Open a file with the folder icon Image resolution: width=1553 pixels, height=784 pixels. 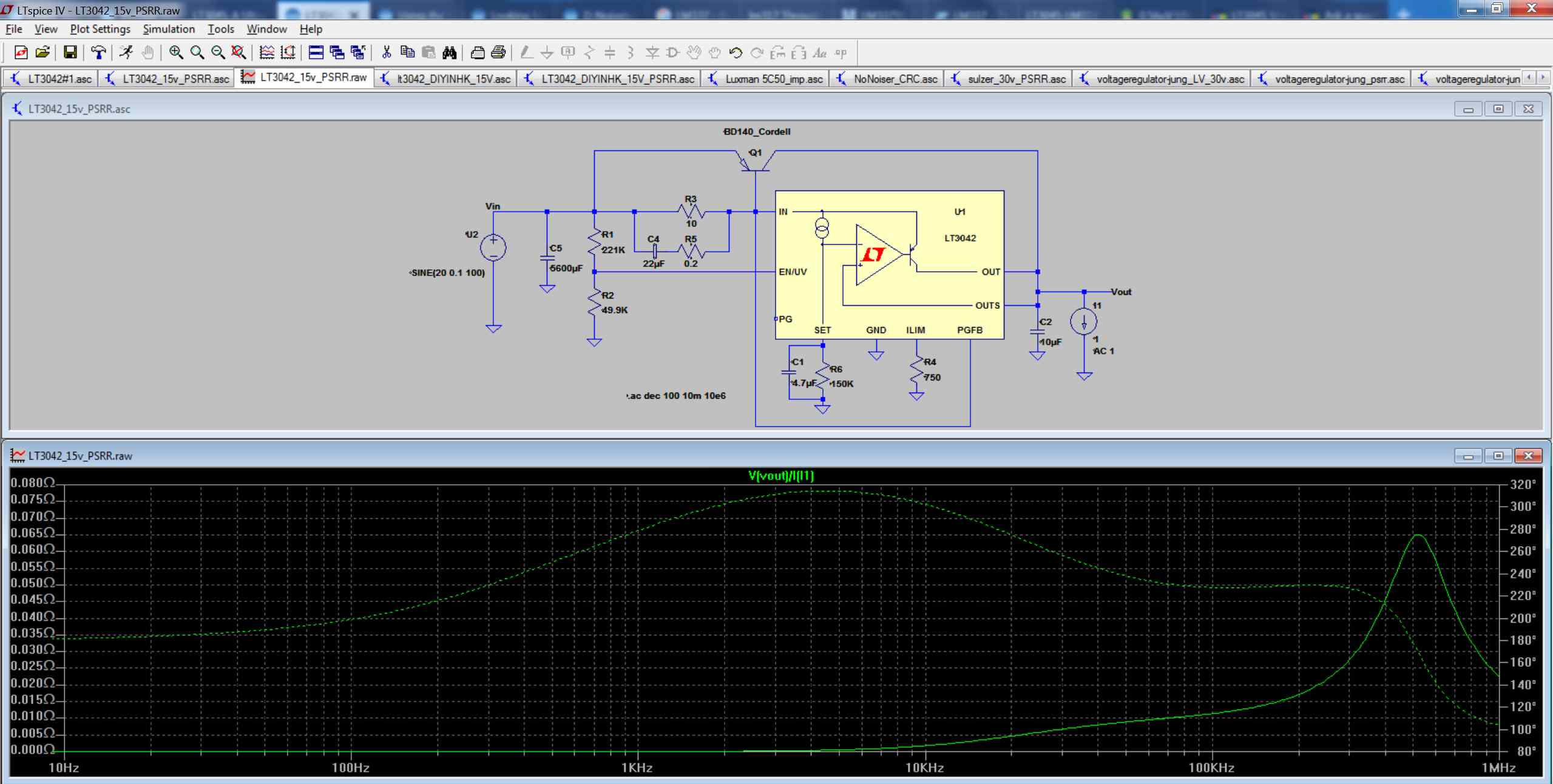pyautogui.click(x=42, y=53)
